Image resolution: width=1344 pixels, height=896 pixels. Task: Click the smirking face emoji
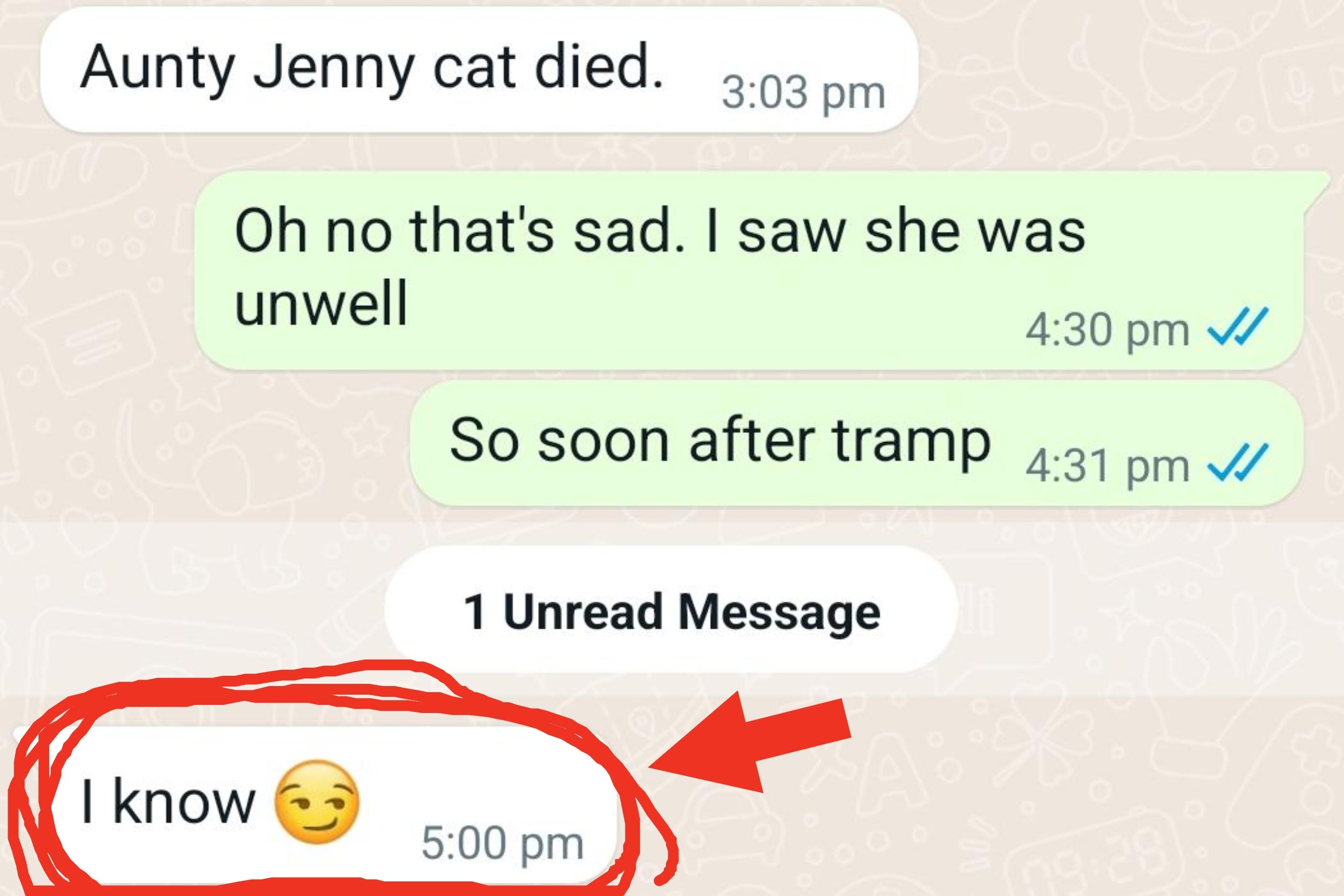tap(317, 802)
